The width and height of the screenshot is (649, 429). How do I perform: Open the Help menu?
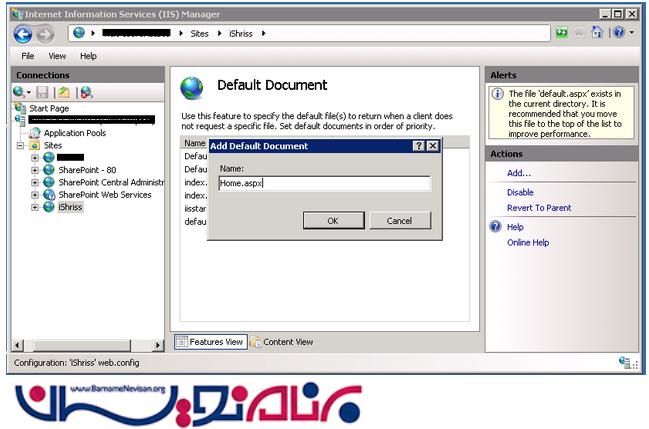pyautogui.click(x=88, y=56)
